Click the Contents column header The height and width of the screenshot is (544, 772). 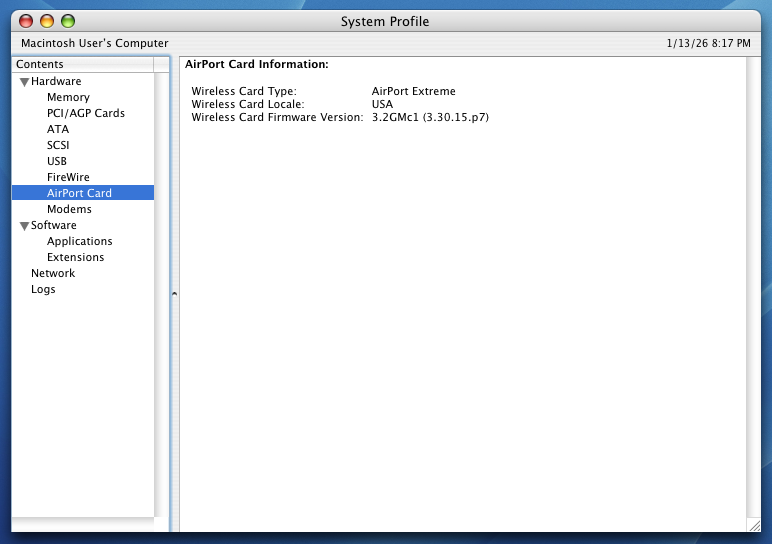(x=83, y=64)
